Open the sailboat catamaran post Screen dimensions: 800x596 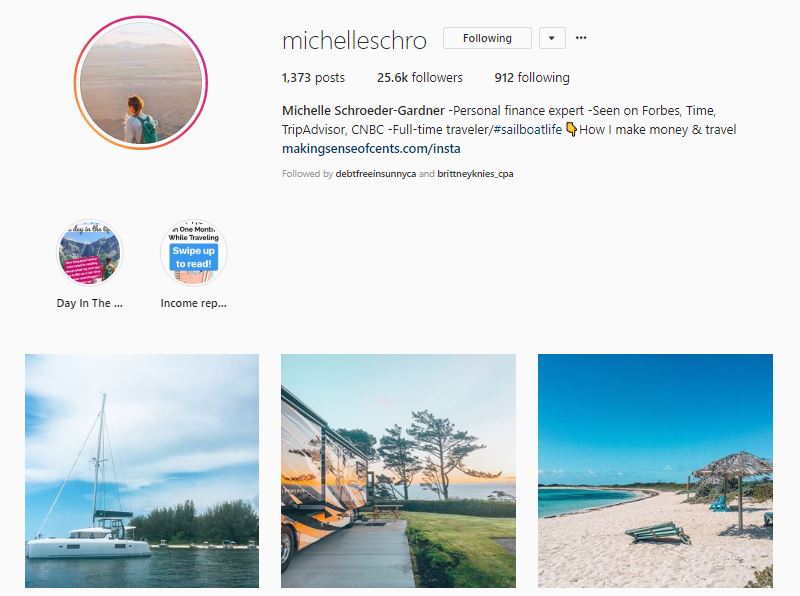coord(142,471)
